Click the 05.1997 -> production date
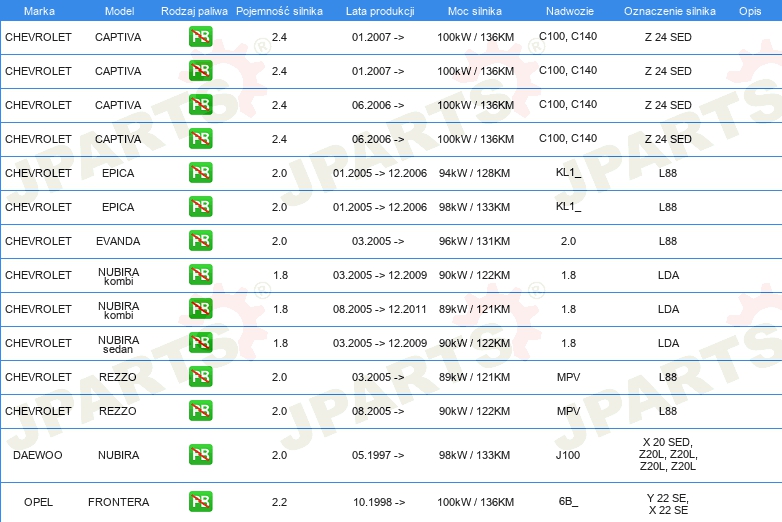This screenshot has width=782, height=522. 378,455
